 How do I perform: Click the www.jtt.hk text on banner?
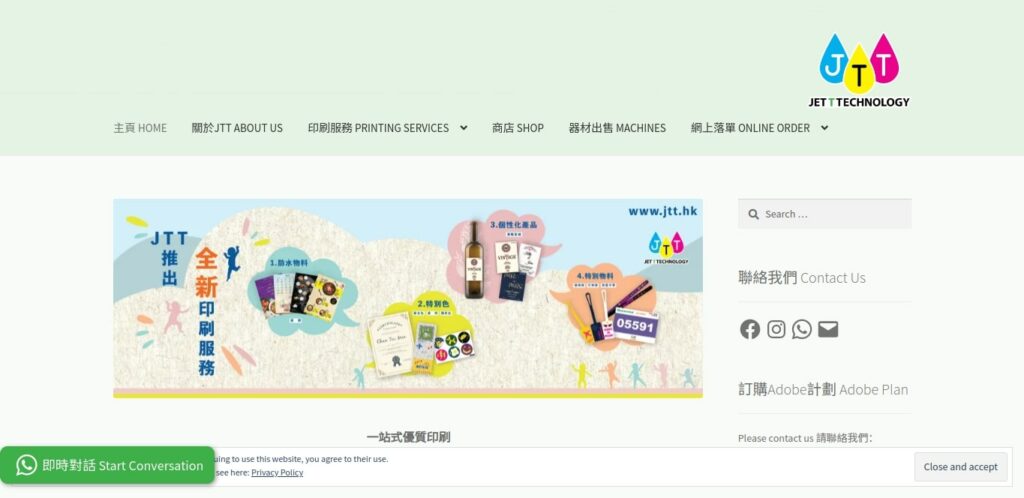point(662,211)
